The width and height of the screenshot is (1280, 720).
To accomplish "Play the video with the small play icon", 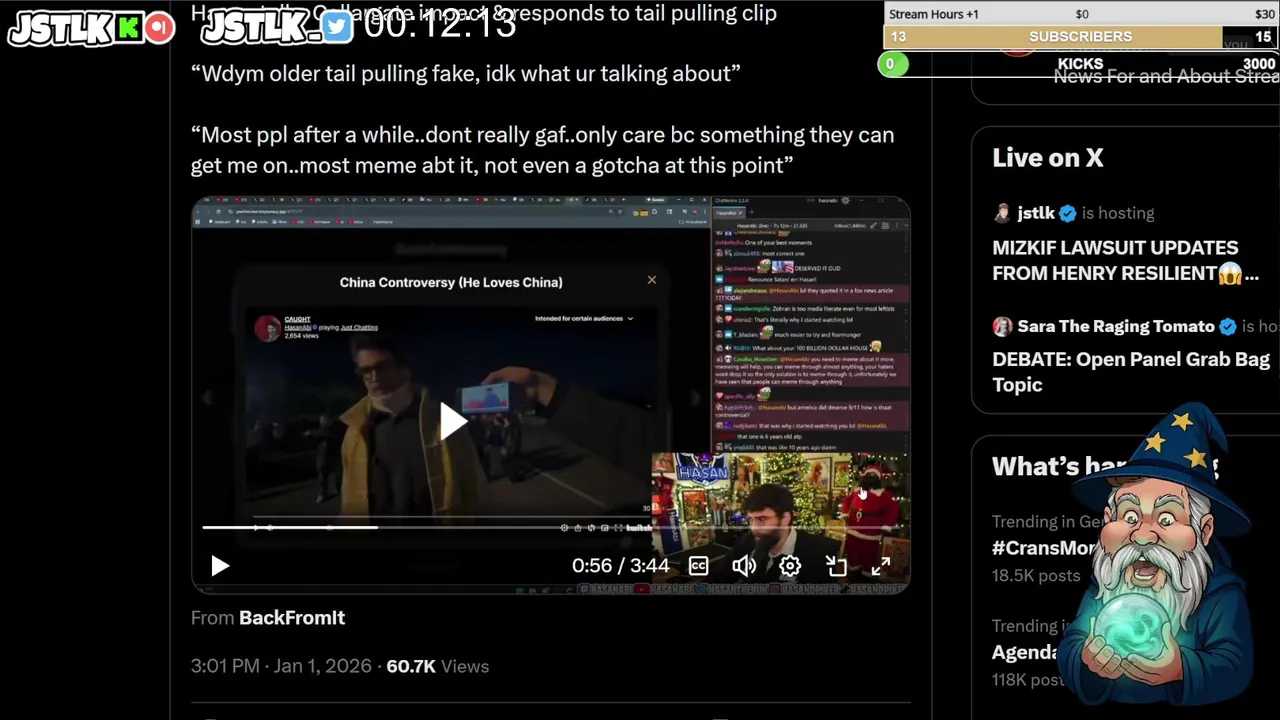I will click(x=220, y=566).
